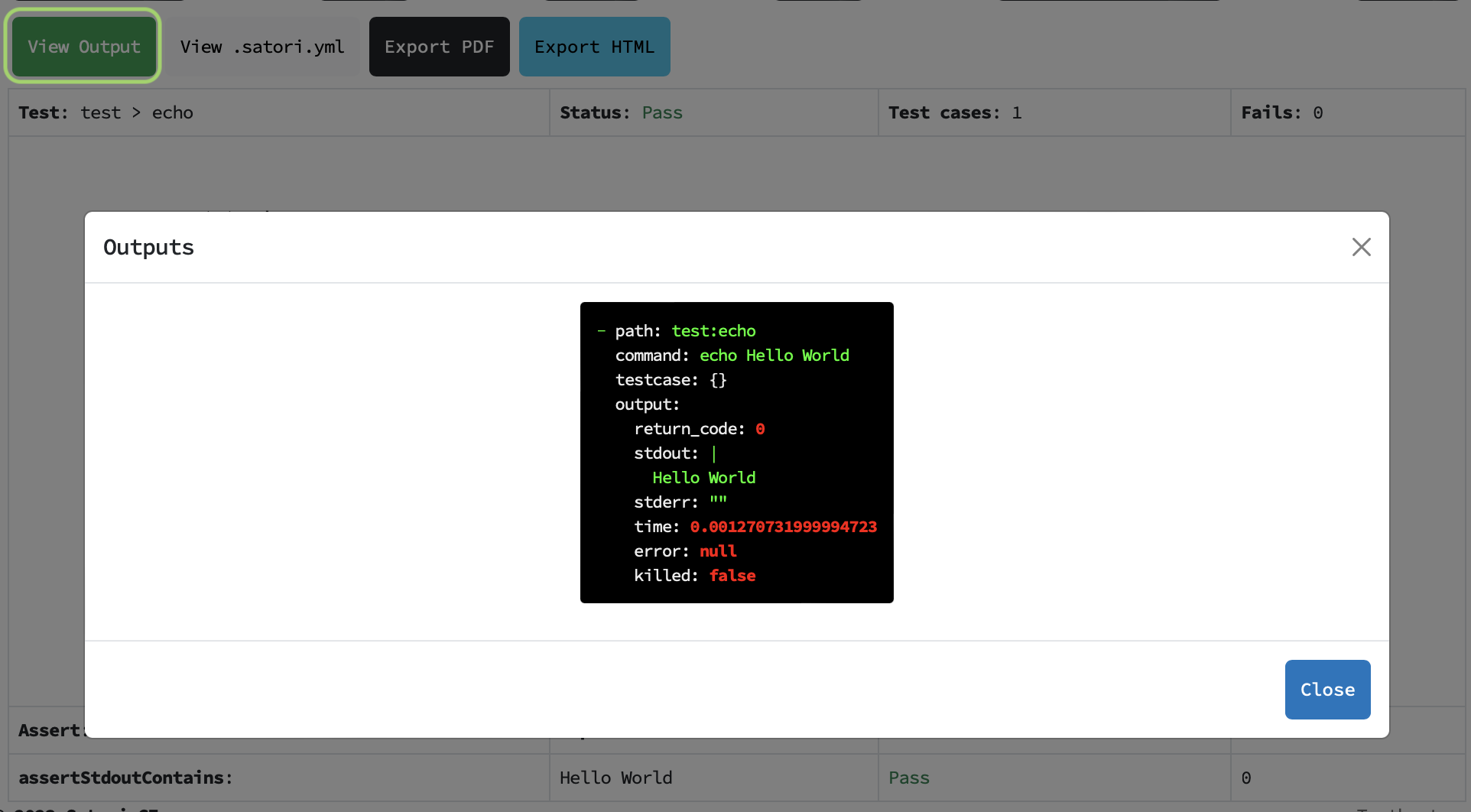The height and width of the screenshot is (812, 1471).
Task: Select the command text echo Hello World
Action: click(x=774, y=356)
